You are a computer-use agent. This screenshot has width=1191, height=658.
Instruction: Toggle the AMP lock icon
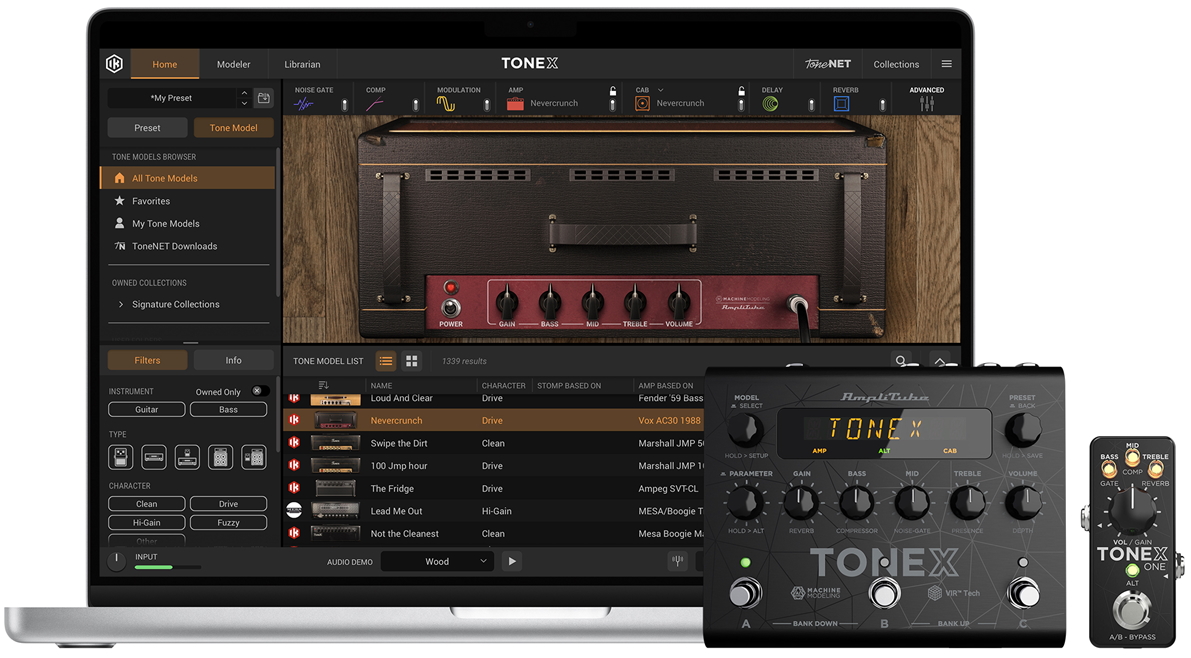pos(613,91)
